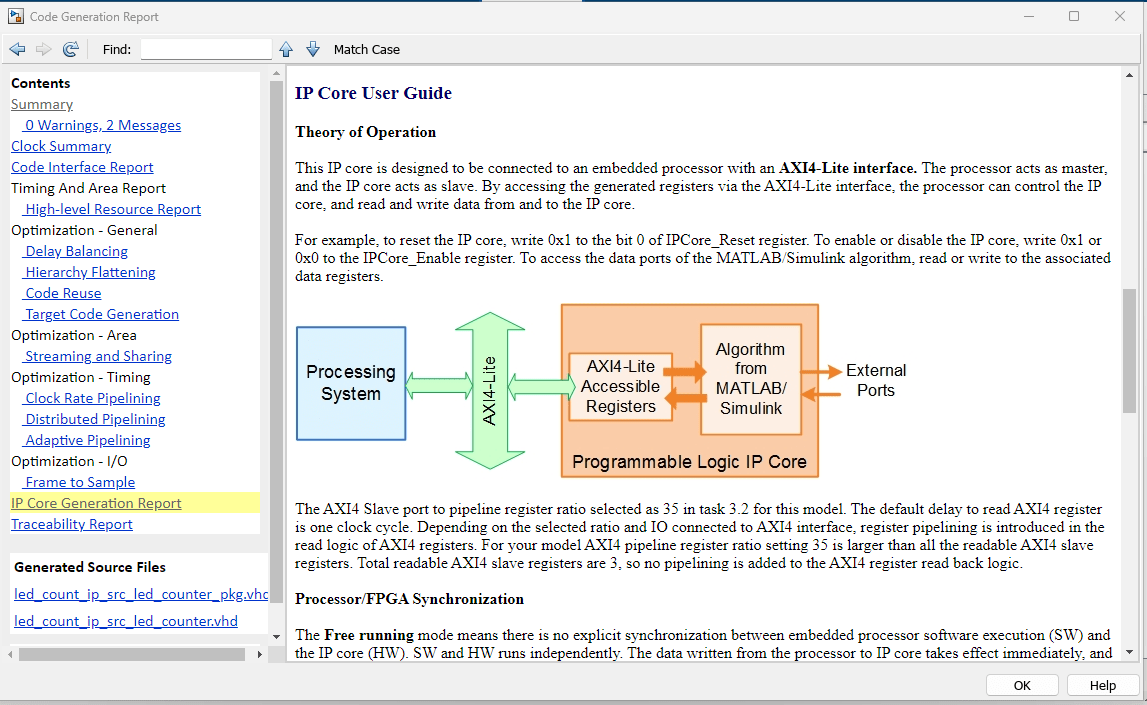Open led_count_ip_src_led_counter.vhd source file
This screenshot has width=1147, height=705.
pyautogui.click(x=126, y=621)
